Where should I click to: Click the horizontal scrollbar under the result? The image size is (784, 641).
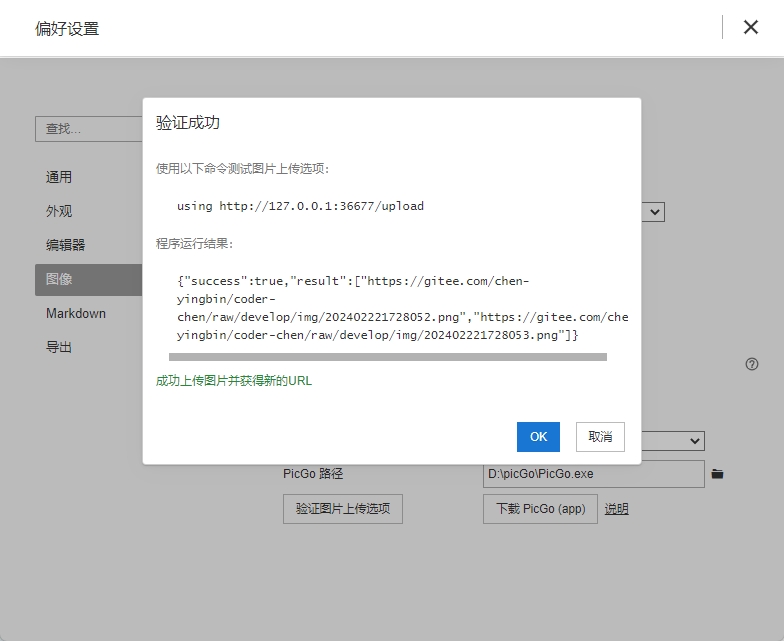coord(388,357)
